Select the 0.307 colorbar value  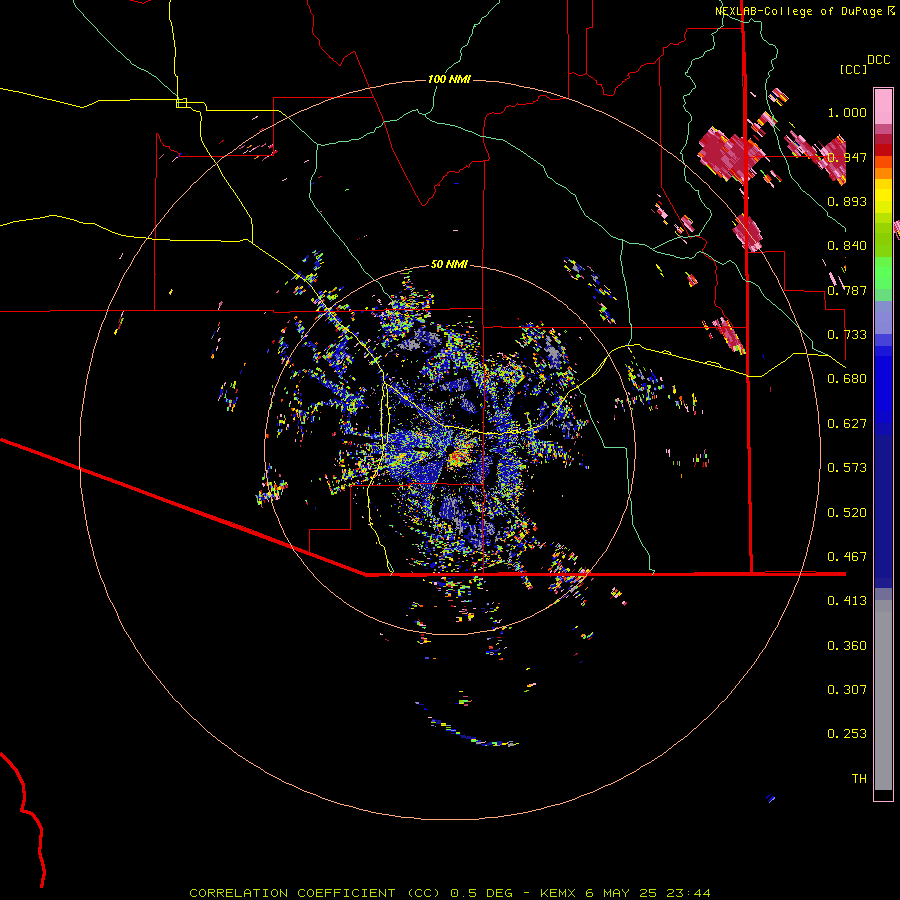coord(847,690)
